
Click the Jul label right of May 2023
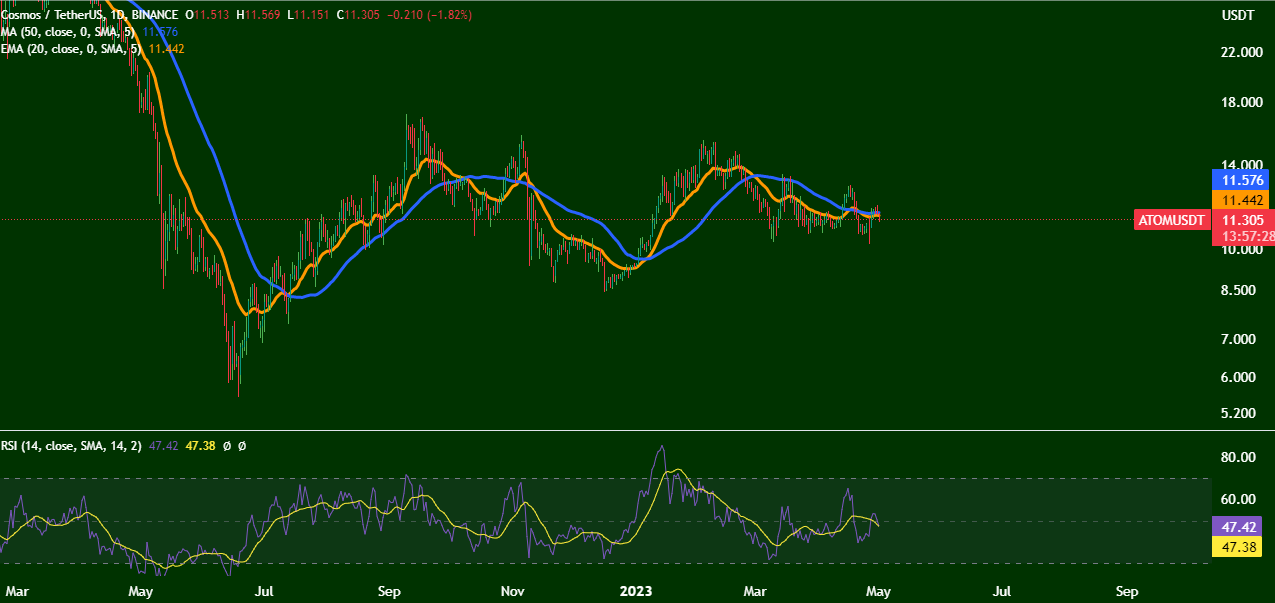tap(1001, 591)
